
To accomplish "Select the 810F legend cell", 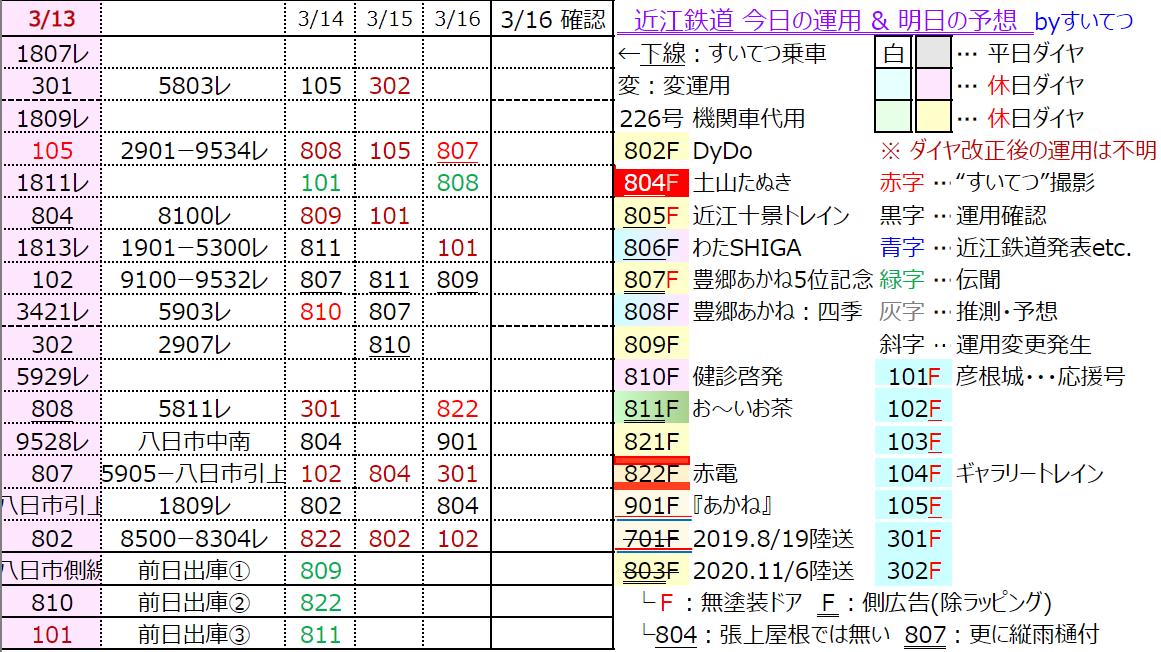I will [x=652, y=377].
